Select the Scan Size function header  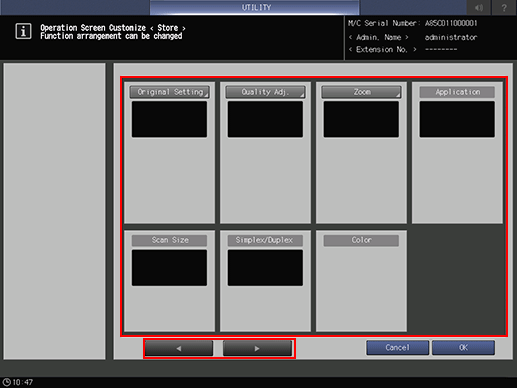coord(169,240)
